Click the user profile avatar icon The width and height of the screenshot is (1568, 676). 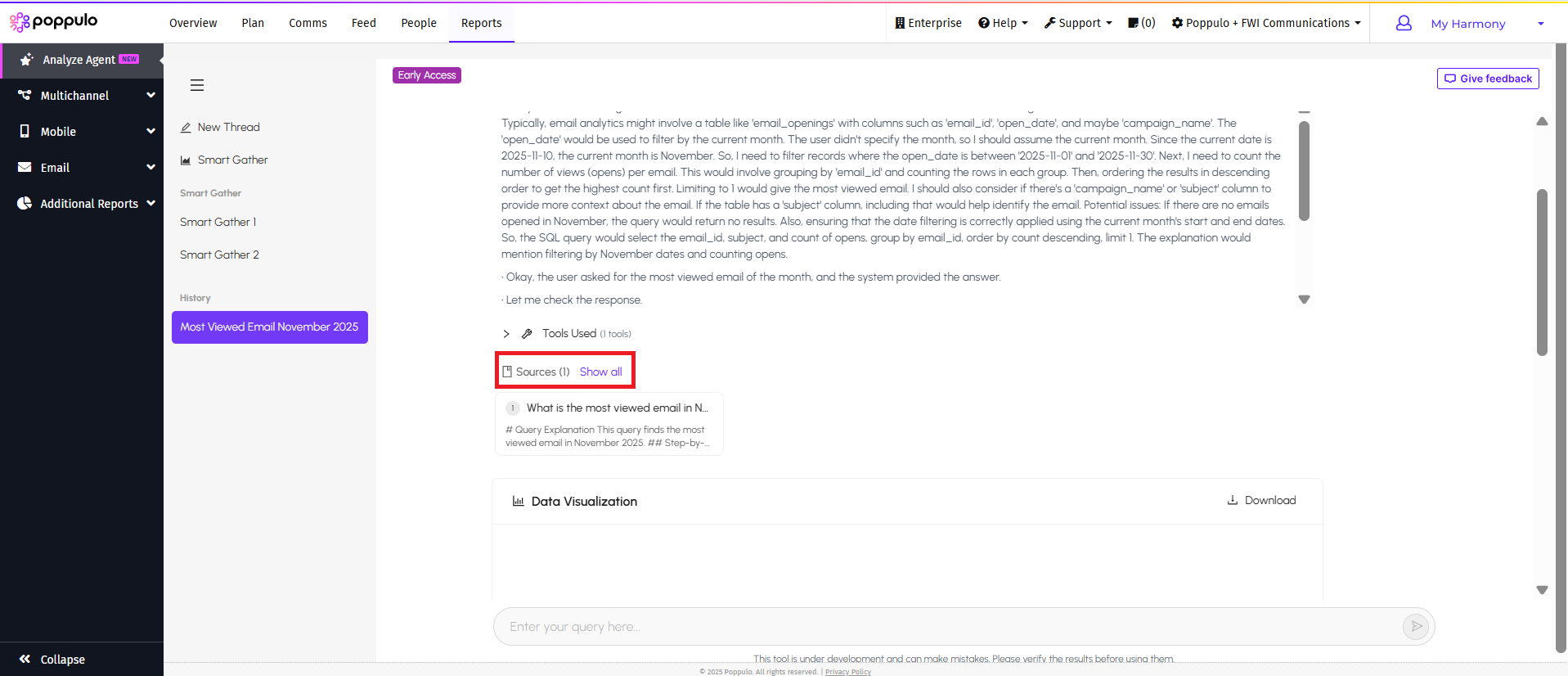point(1404,24)
